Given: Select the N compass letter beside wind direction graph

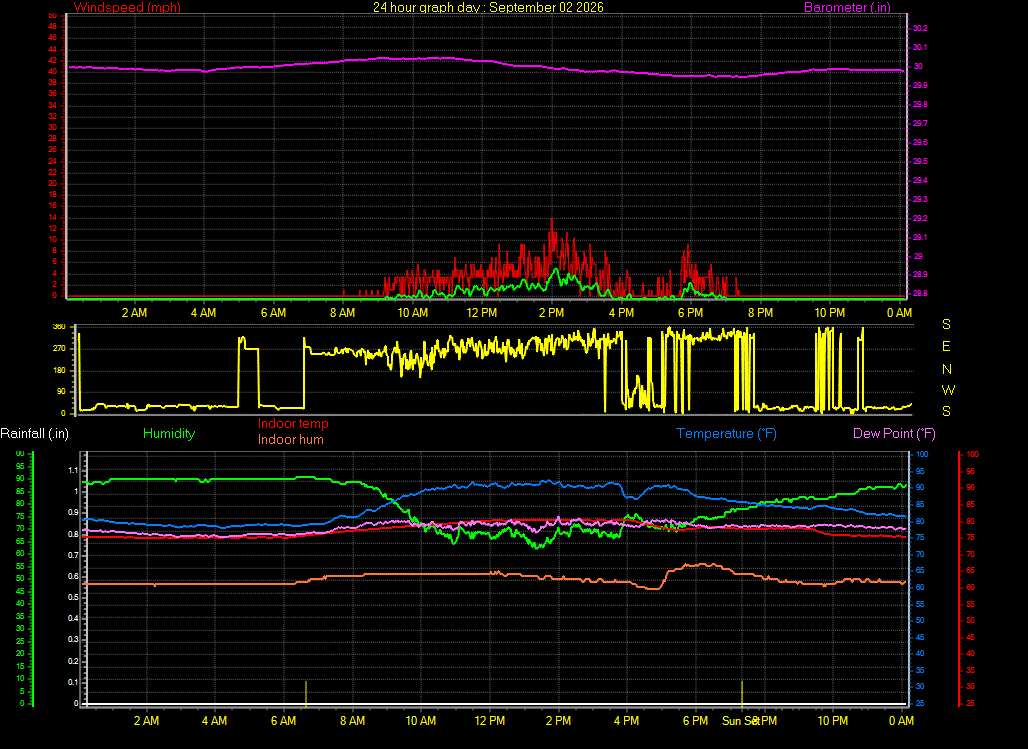Looking at the screenshot, I should 947,369.
